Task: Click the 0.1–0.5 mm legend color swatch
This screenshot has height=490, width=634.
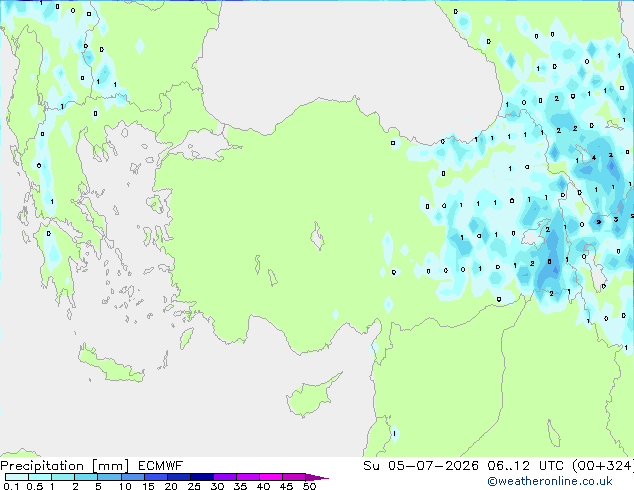Action: (x=17, y=477)
